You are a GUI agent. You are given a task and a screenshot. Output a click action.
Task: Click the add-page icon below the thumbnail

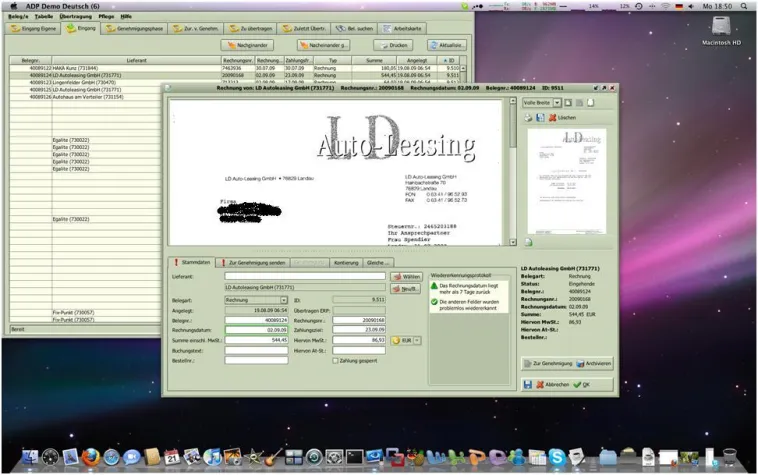tap(528, 242)
